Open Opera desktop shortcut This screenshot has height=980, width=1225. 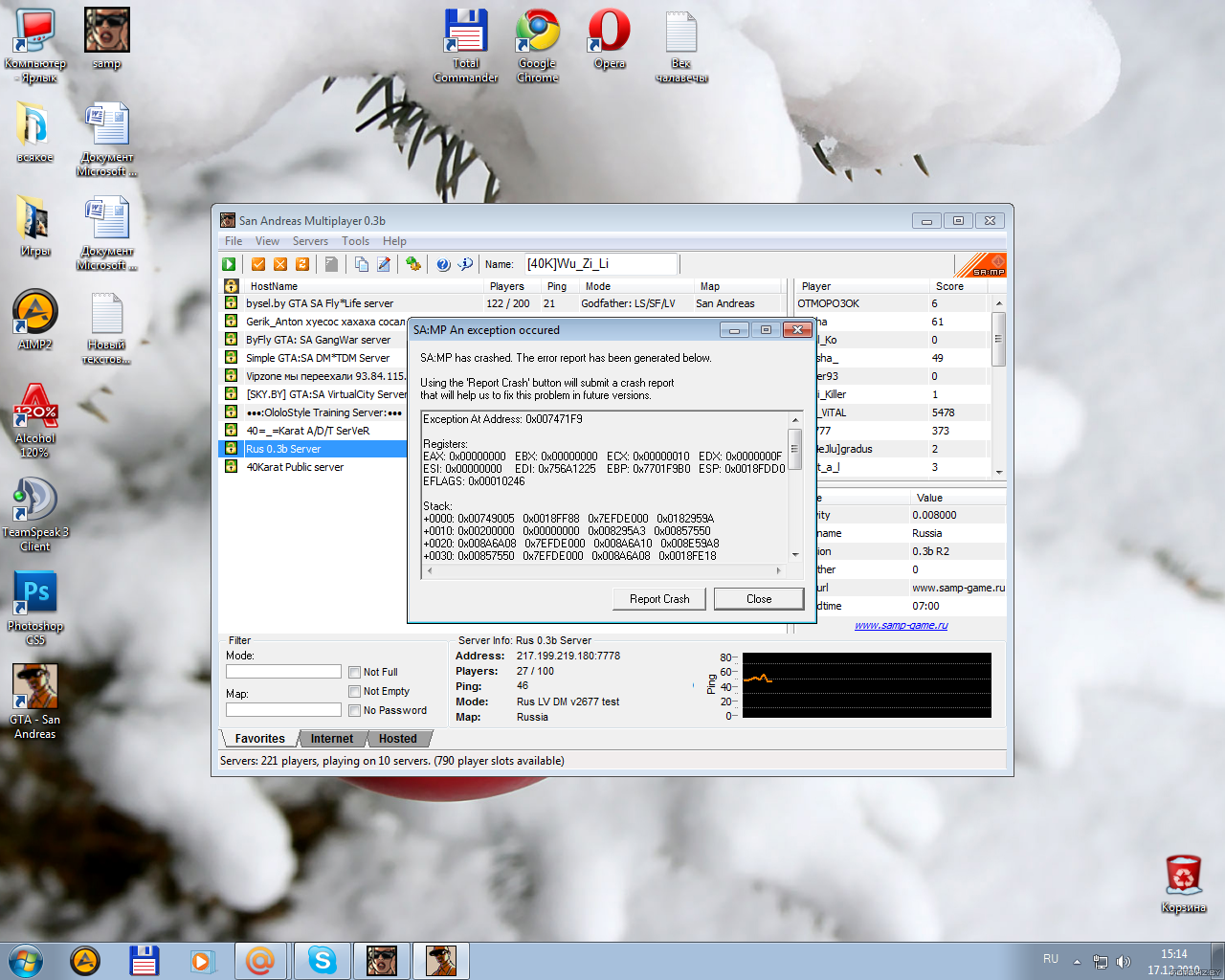coord(610,40)
